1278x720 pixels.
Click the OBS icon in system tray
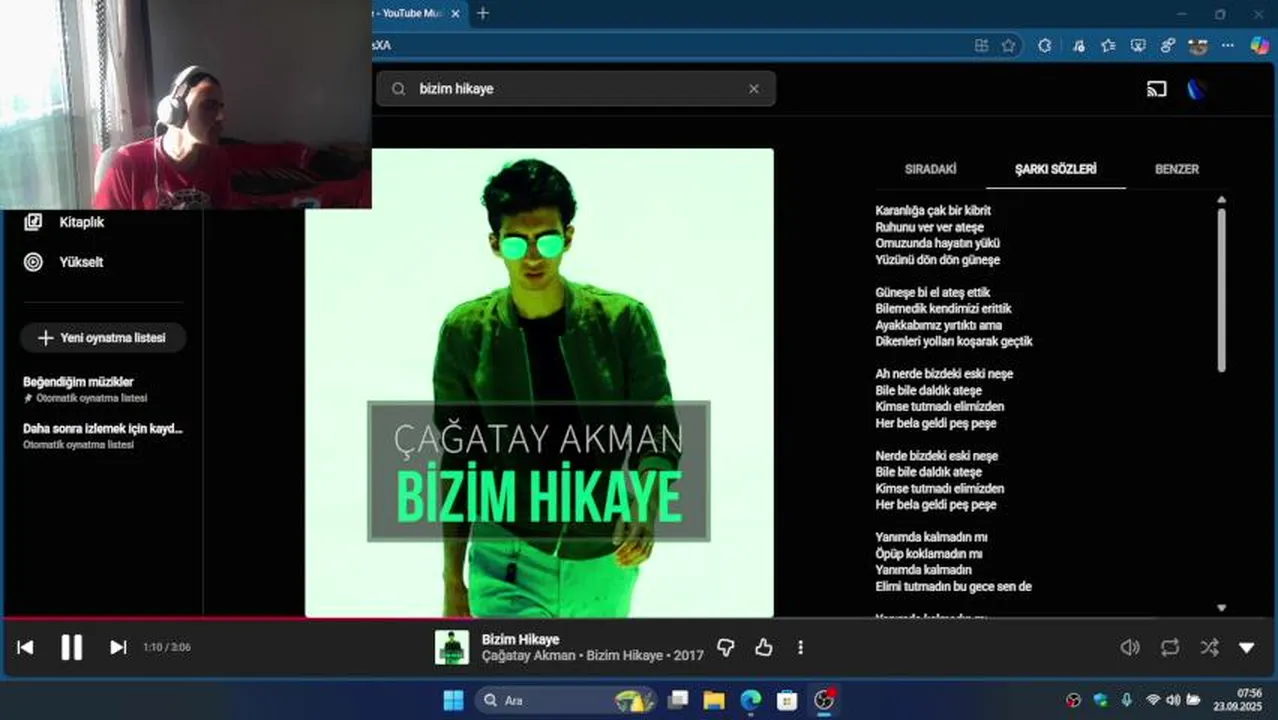coord(1074,700)
